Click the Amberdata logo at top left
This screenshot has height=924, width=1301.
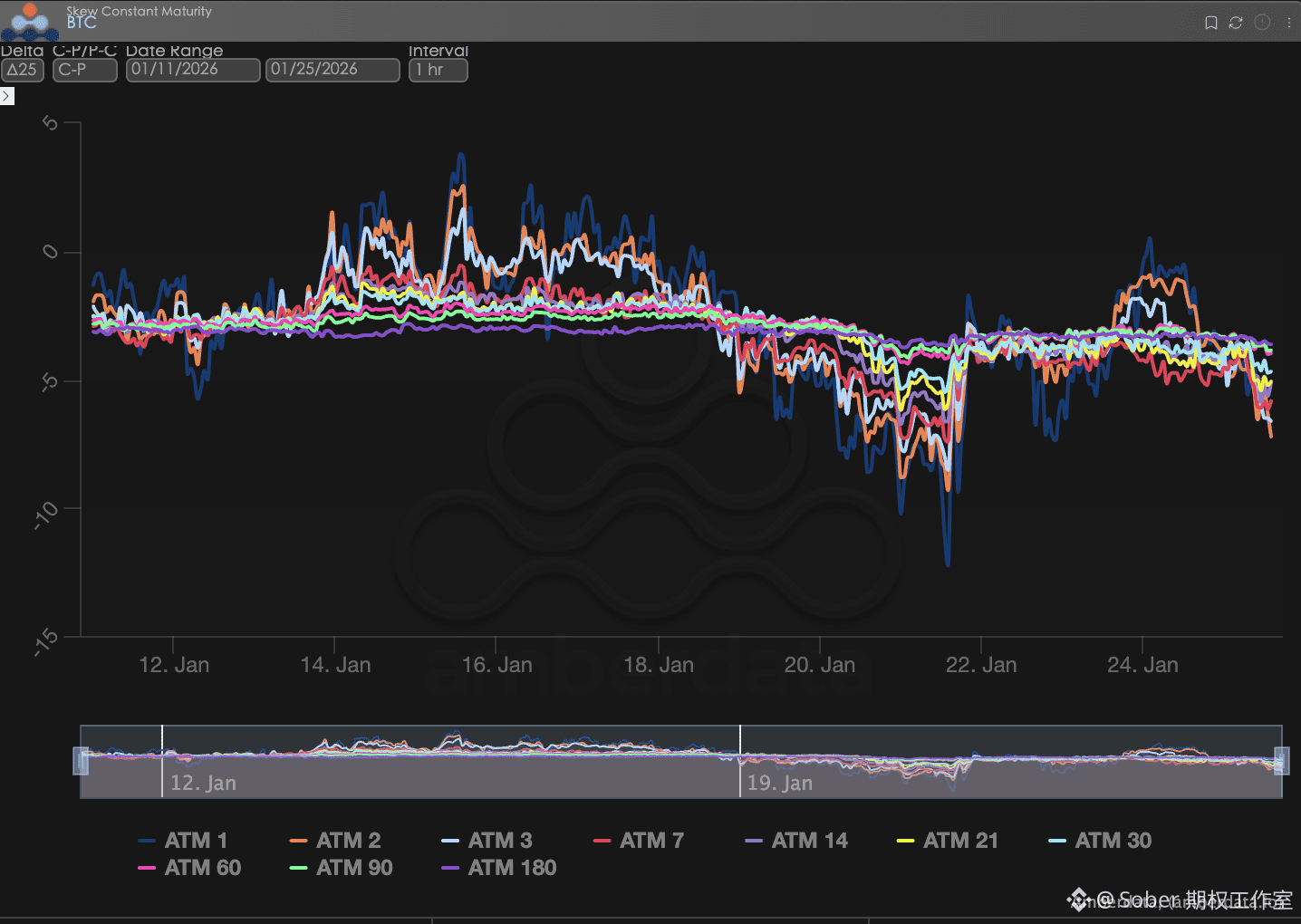click(30, 21)
